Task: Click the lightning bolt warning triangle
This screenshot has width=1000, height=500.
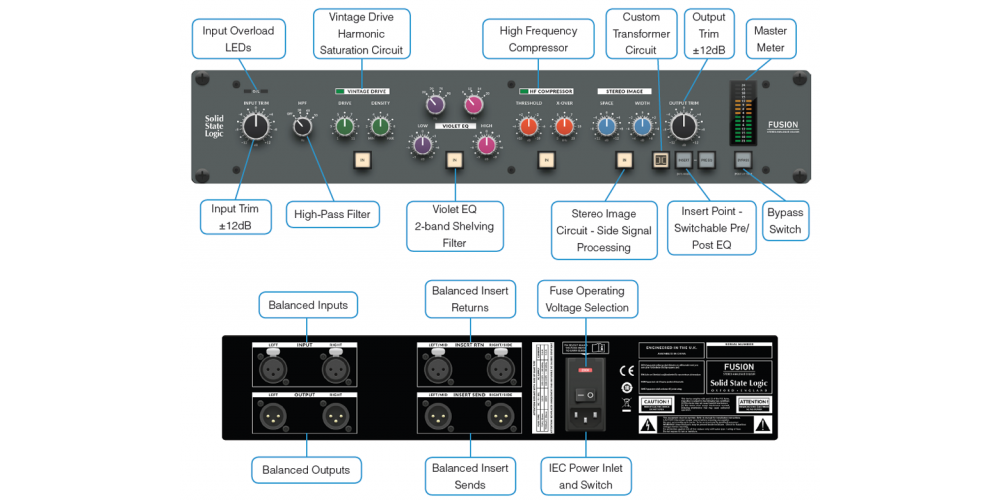Action: click(x=649, y=423)
